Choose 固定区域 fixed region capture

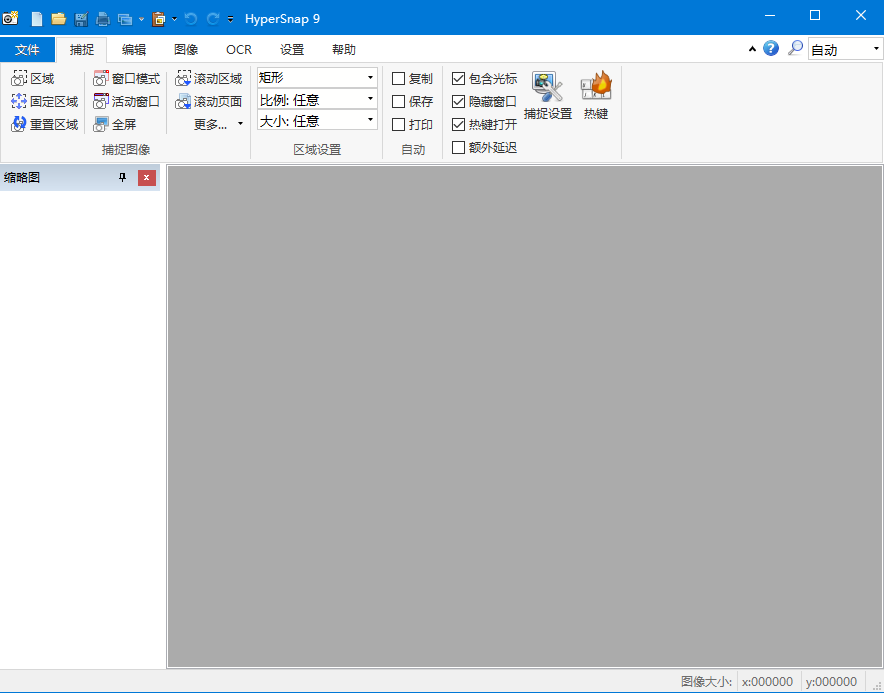(x=45, y=101)
